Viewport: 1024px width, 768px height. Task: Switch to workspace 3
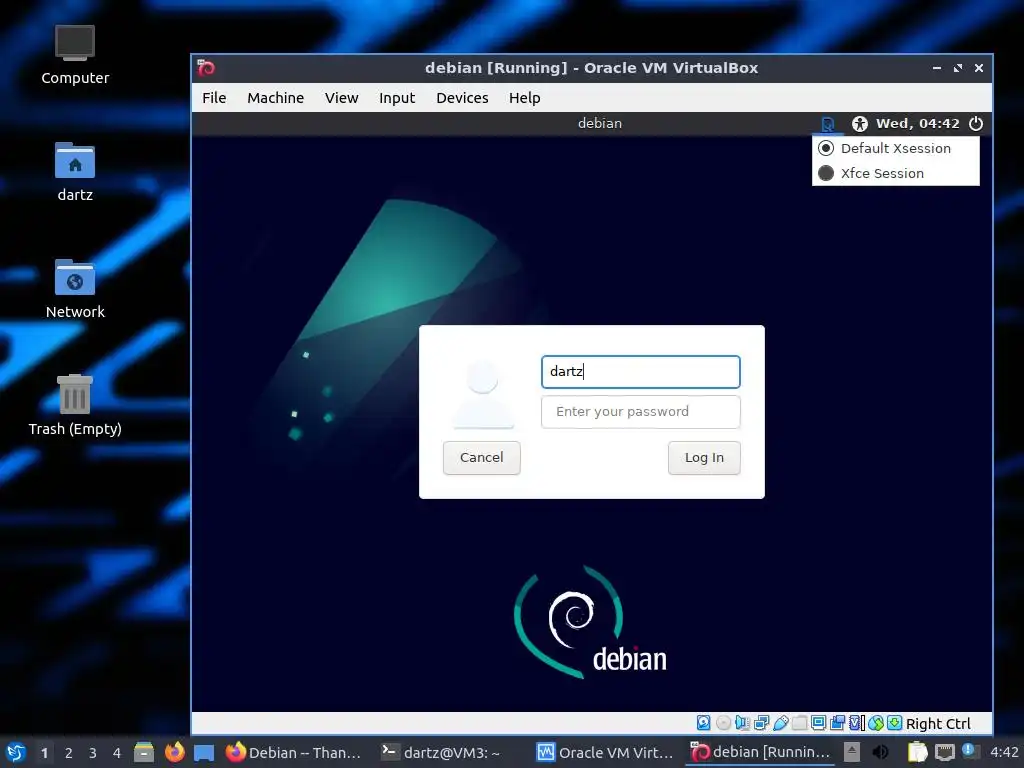coord(93,753)
